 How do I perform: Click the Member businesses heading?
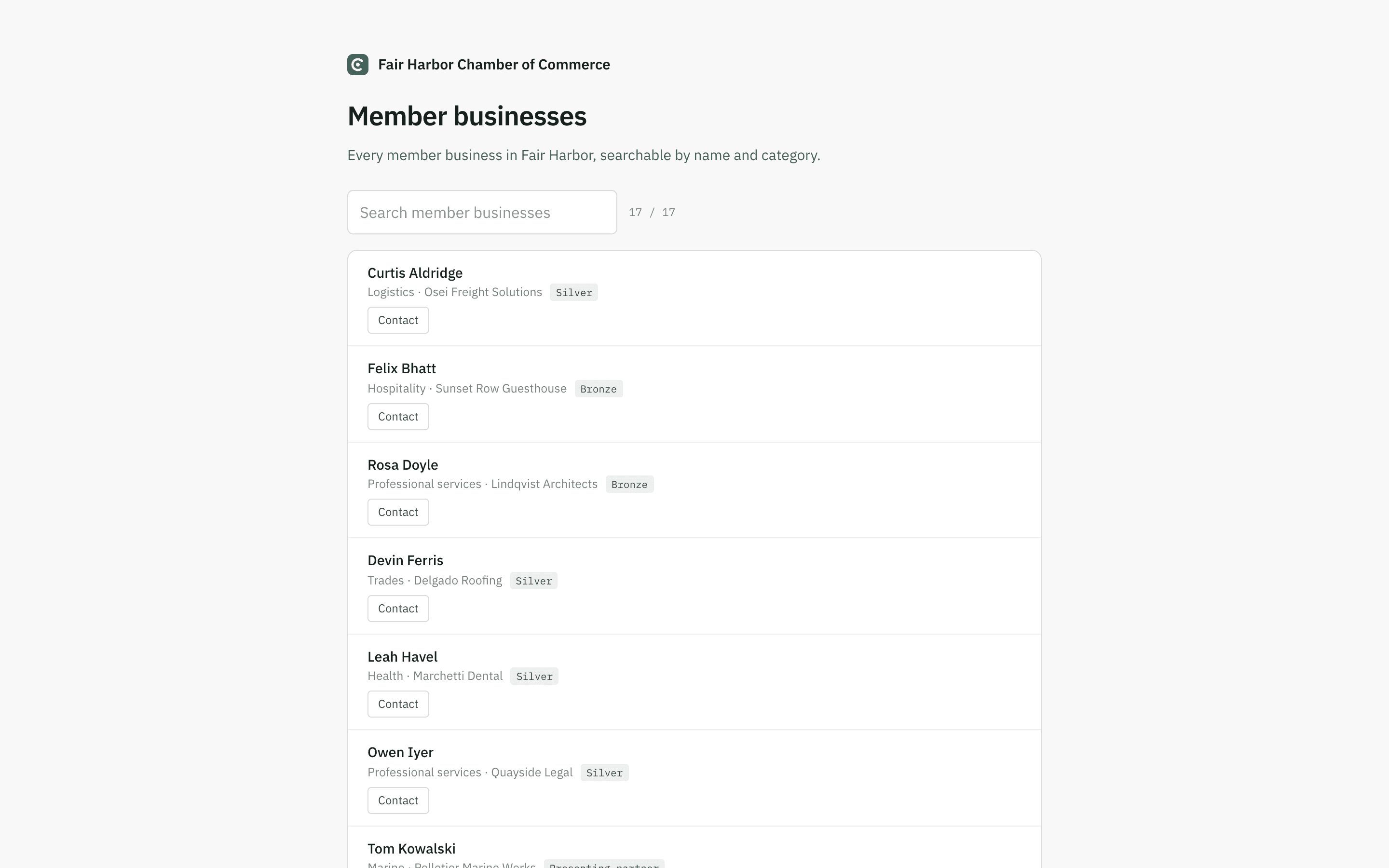[x=467, y=116]
